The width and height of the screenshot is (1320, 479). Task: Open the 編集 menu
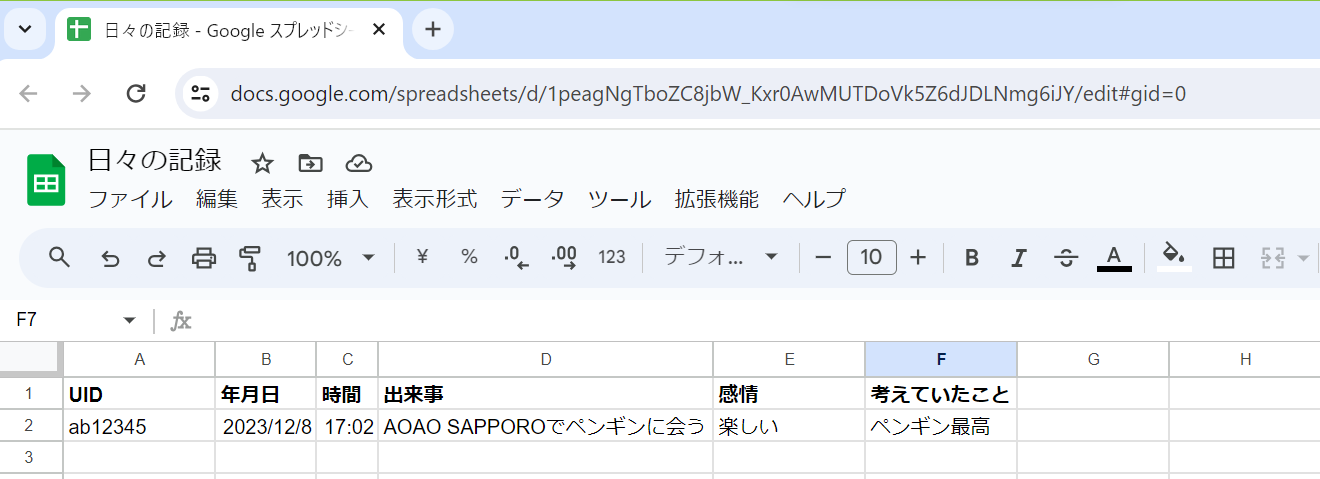coord(217,199)
